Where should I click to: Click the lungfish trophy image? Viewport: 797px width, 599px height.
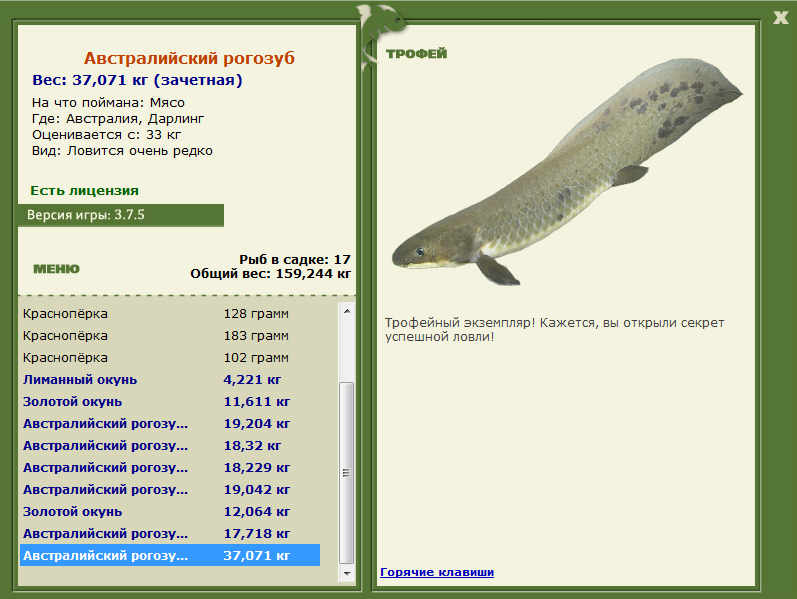point(567,172)
